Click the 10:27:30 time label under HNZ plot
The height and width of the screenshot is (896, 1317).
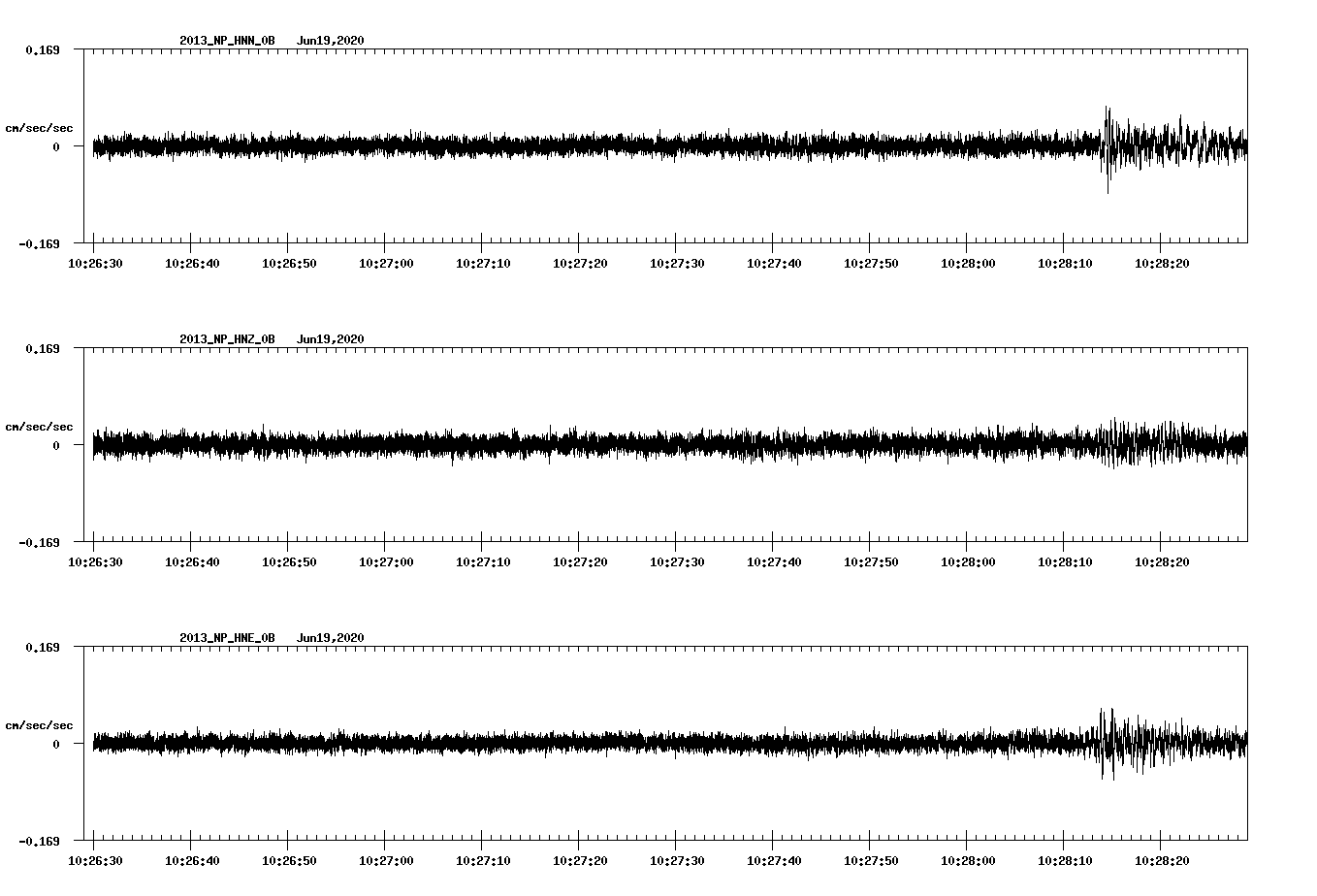click(x=677, y=561)
